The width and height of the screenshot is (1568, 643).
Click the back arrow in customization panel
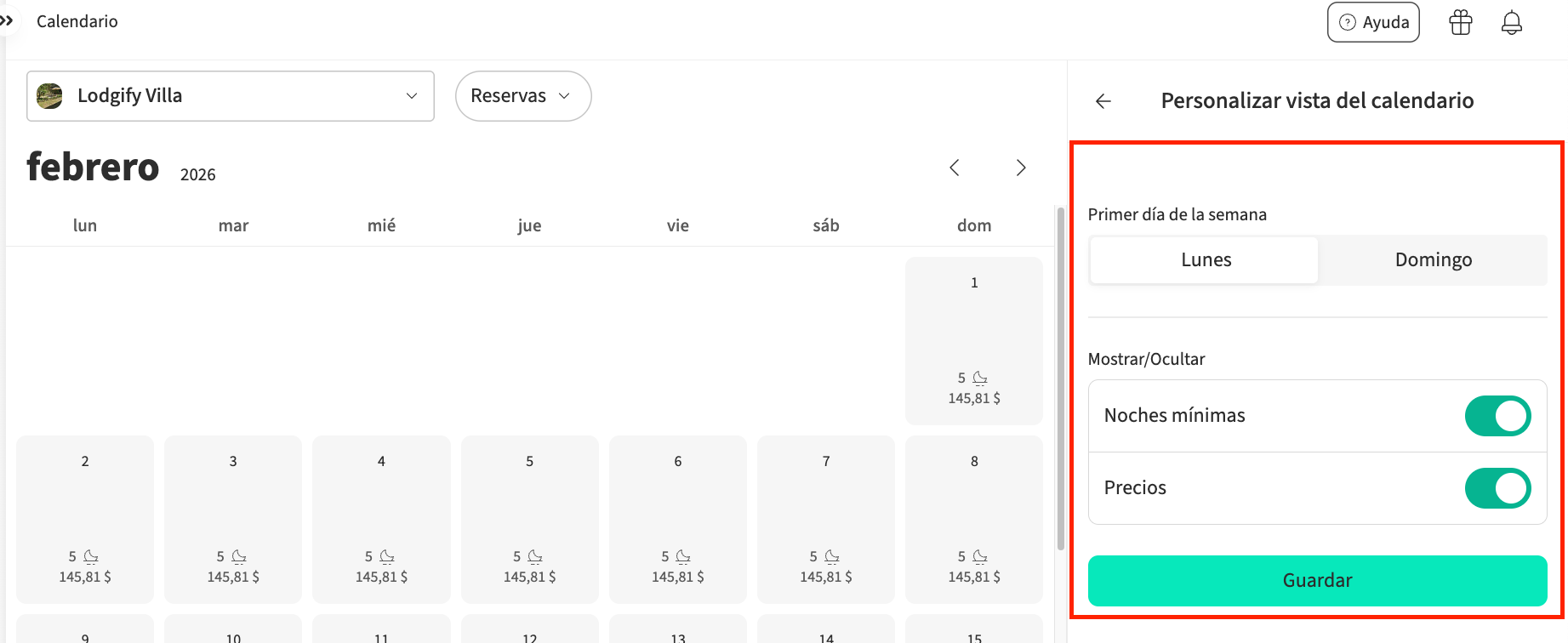tap(1103, 101)
